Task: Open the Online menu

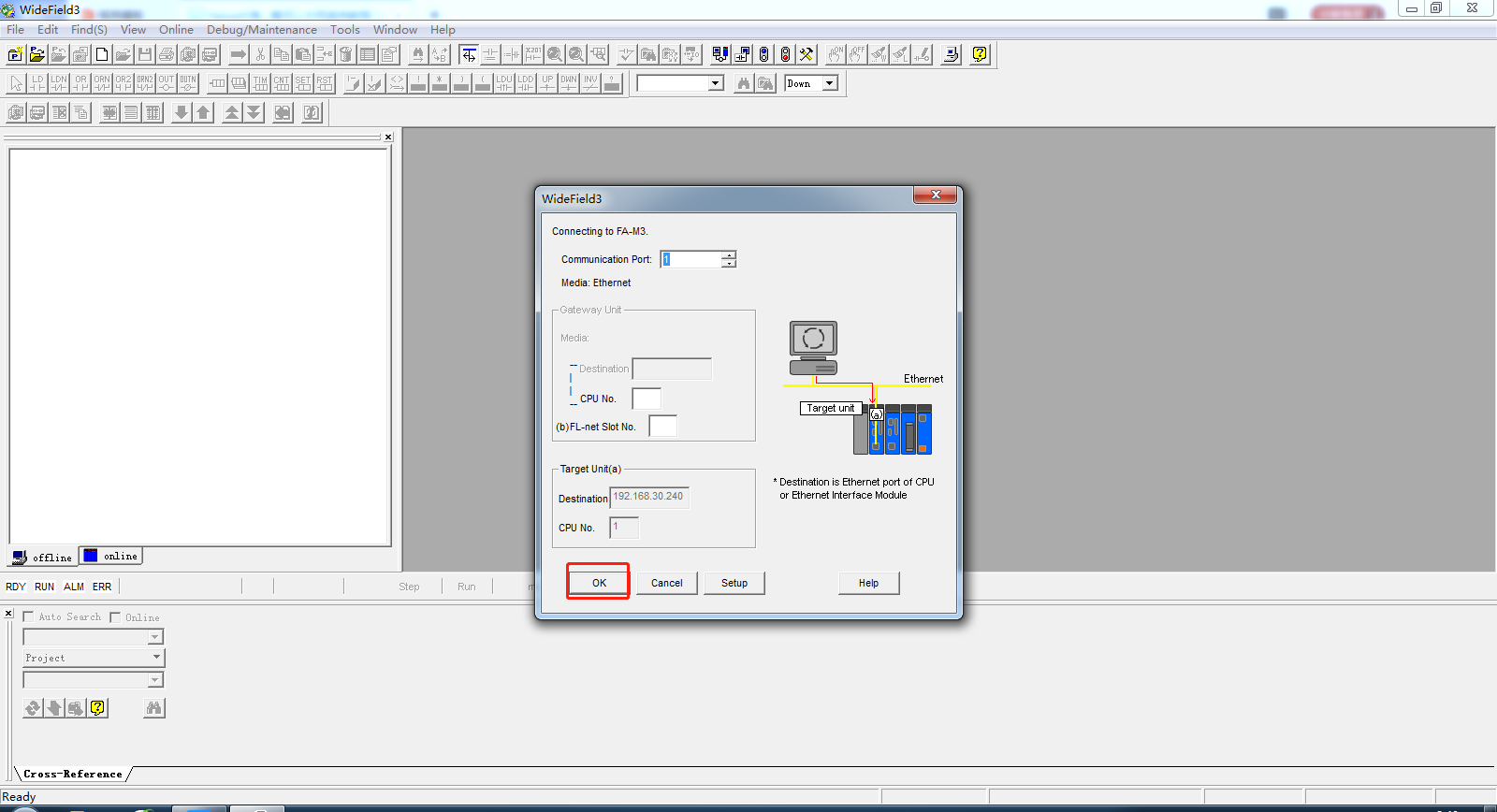Action: [176, 30]
